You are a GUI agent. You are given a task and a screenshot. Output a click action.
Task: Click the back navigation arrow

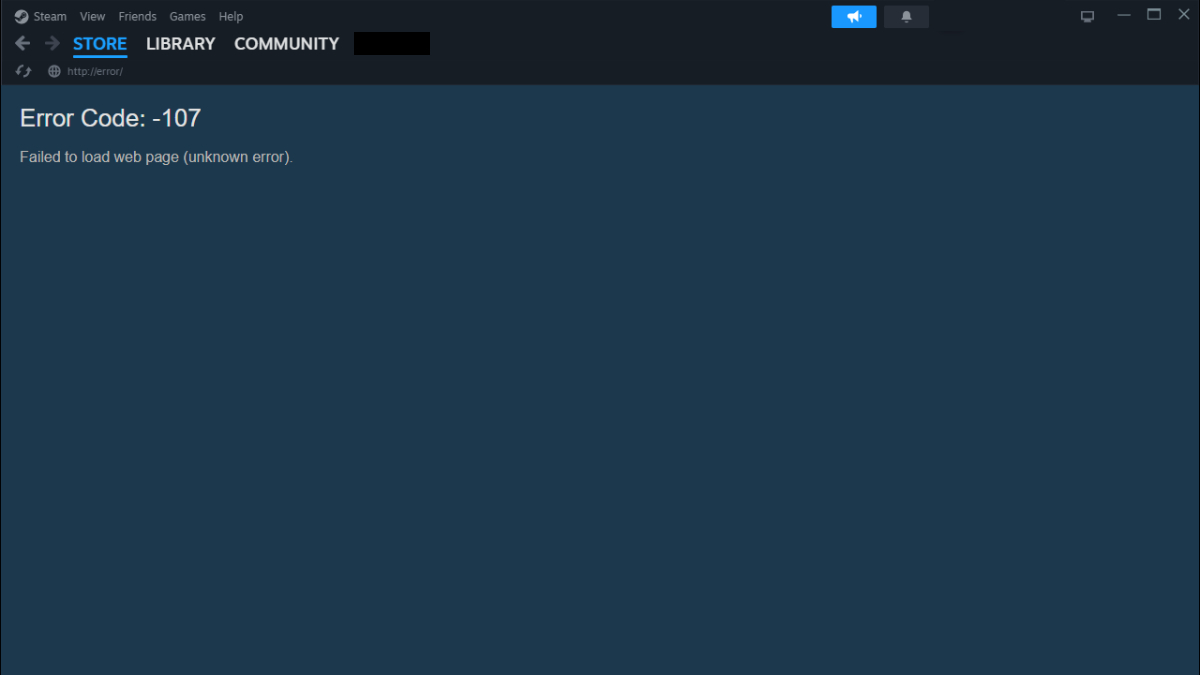click(22, 43)
